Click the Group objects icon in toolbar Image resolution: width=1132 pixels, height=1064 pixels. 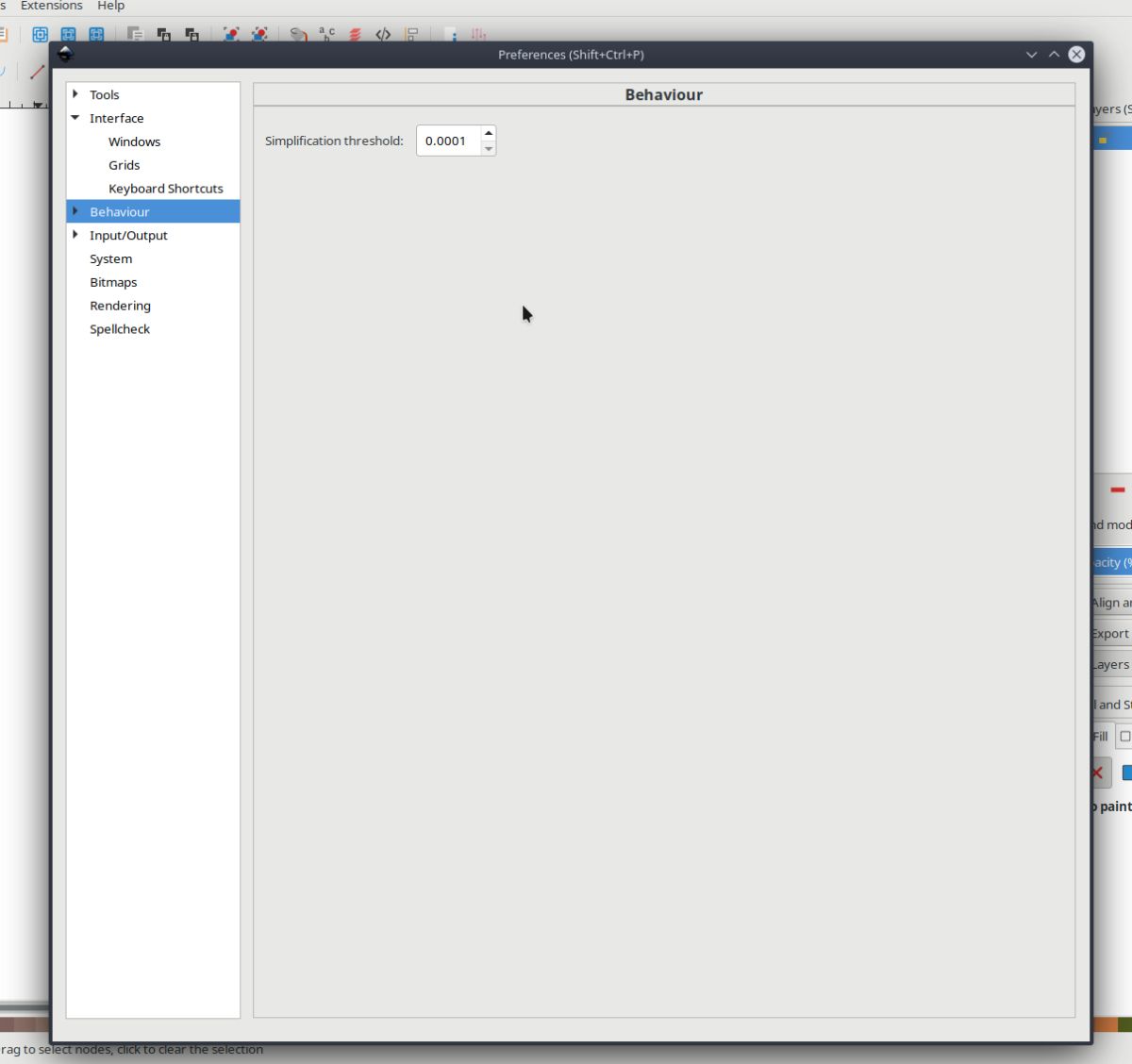click(x=231, y=34)
